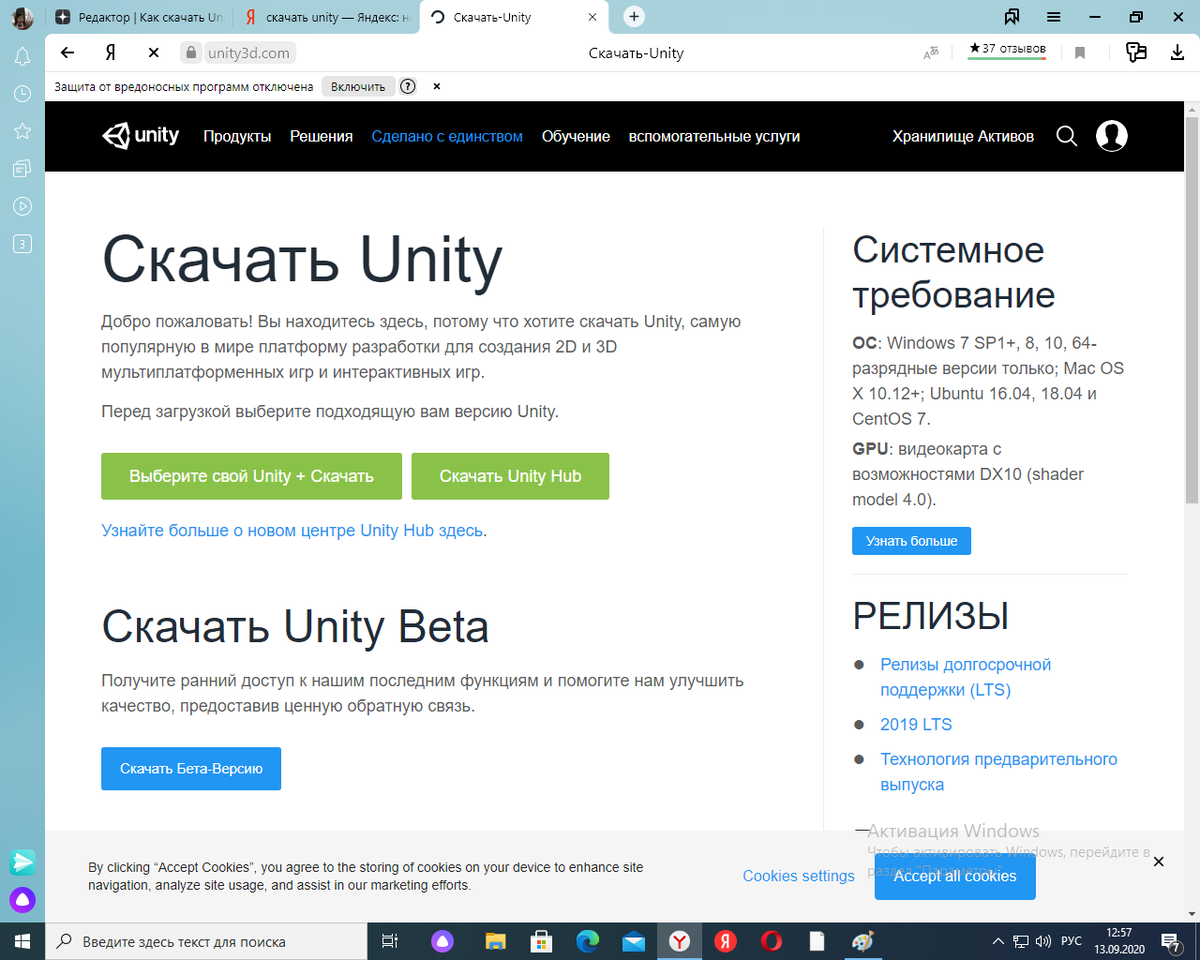Image resolution: width=1200 pixels, height=960 pixels.
Task: Click the Unity logo in header
Action: click(140, 136)
